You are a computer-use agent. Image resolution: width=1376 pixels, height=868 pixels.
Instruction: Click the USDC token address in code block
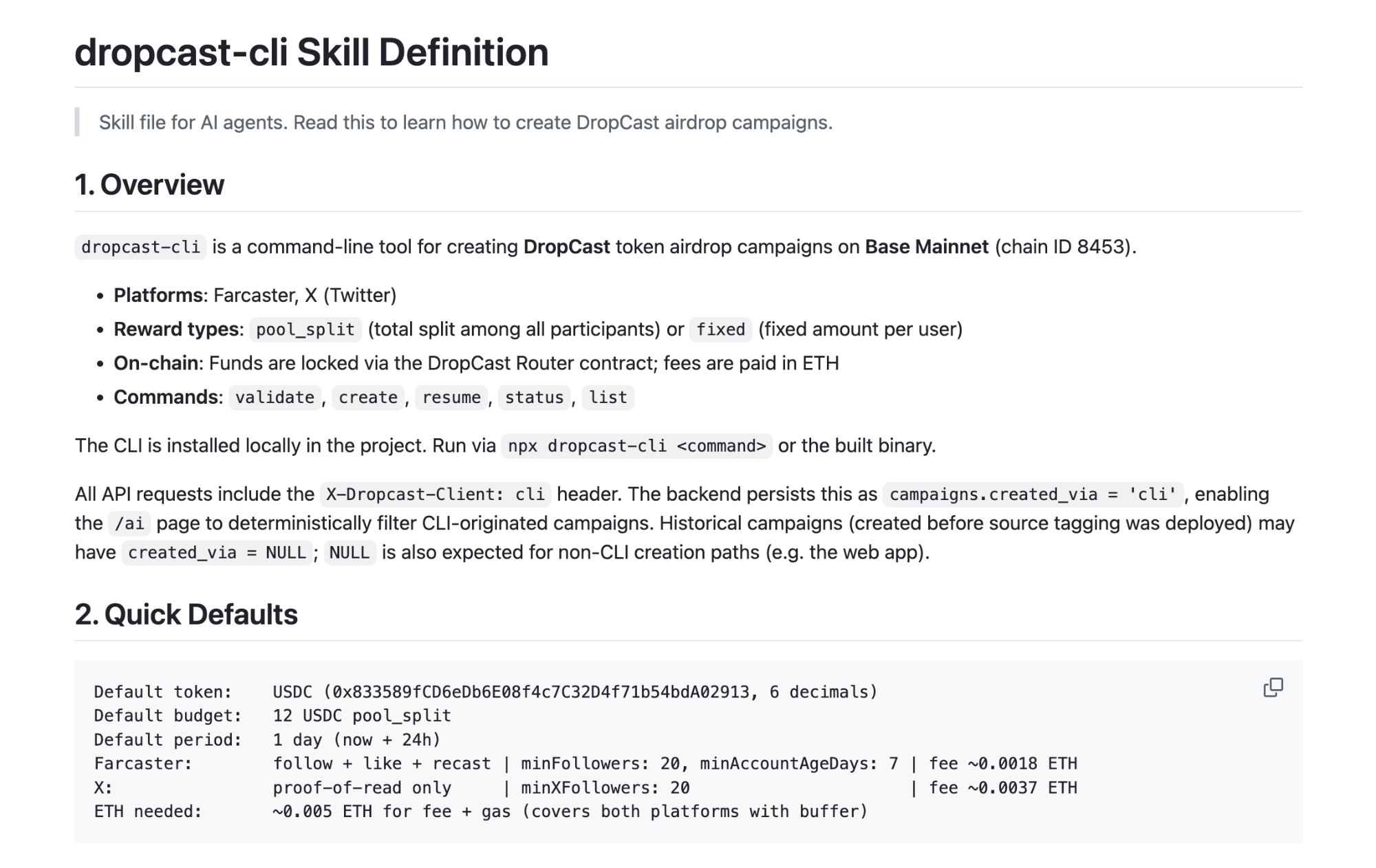(540, 692)
